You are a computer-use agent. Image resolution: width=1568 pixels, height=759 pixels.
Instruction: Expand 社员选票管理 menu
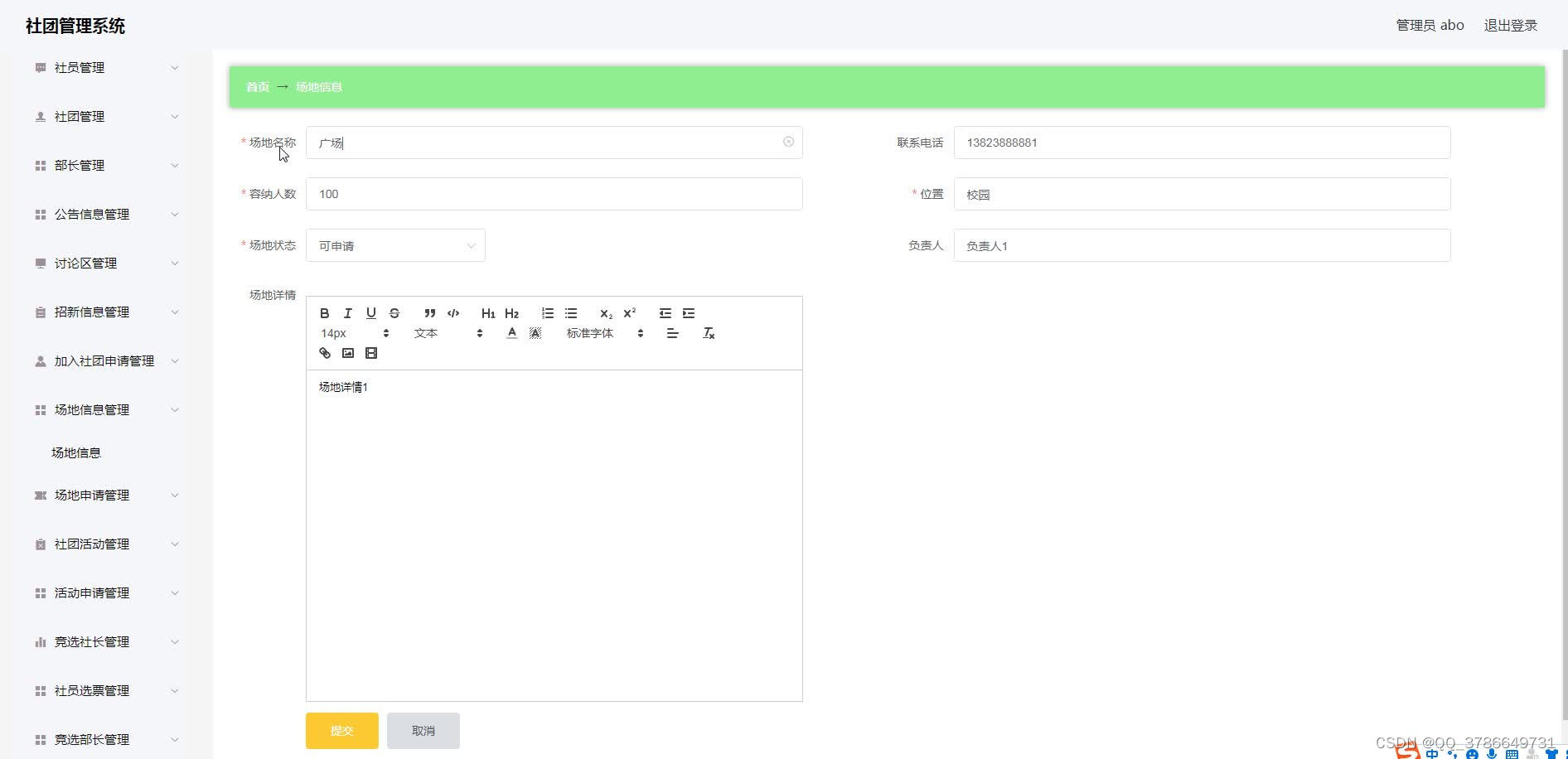(106, 691)
